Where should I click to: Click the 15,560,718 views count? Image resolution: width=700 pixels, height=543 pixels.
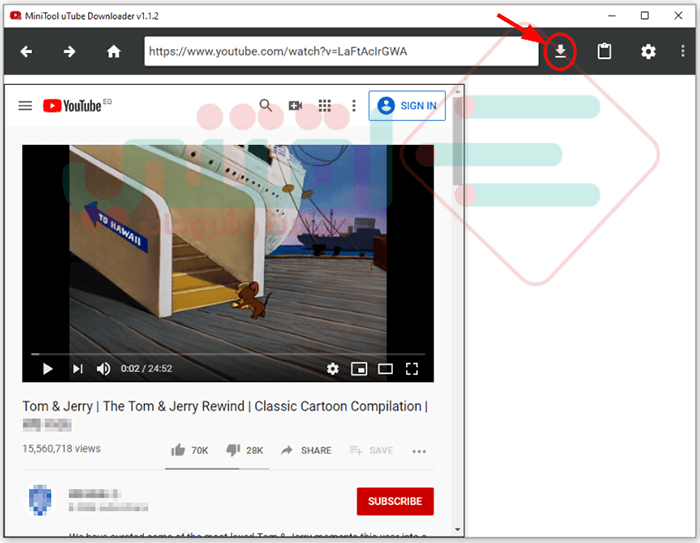tap(62, 448)
